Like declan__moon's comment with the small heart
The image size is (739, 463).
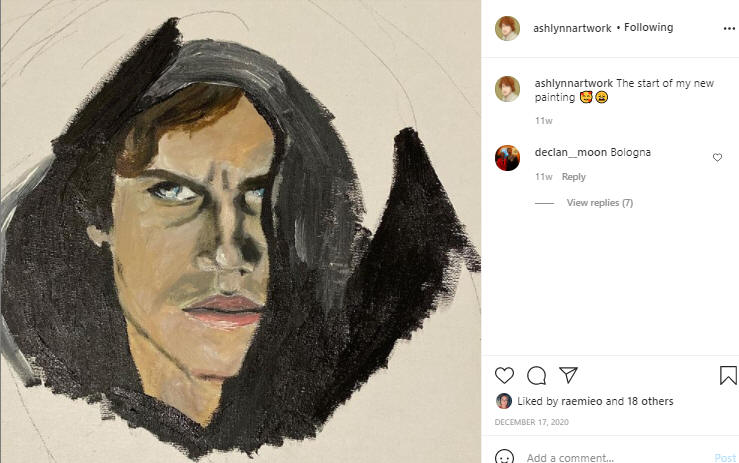click(717, 158)
